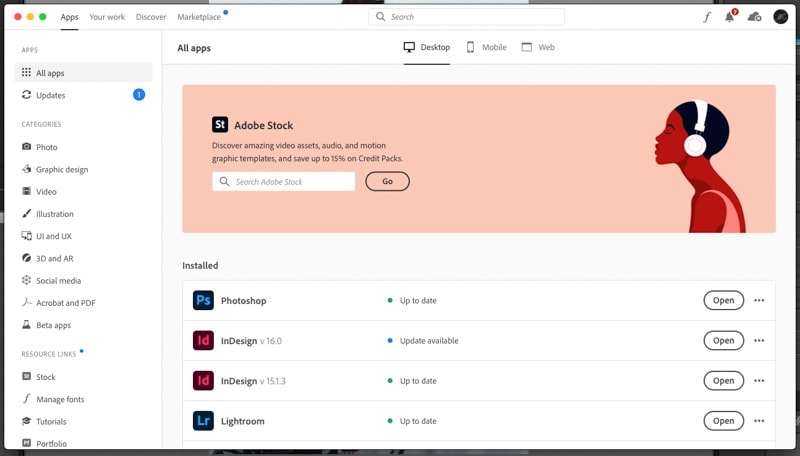This screenshot has width=800, height=456.
Task: Show Web apps tab
Action: (x=538, y=47)
